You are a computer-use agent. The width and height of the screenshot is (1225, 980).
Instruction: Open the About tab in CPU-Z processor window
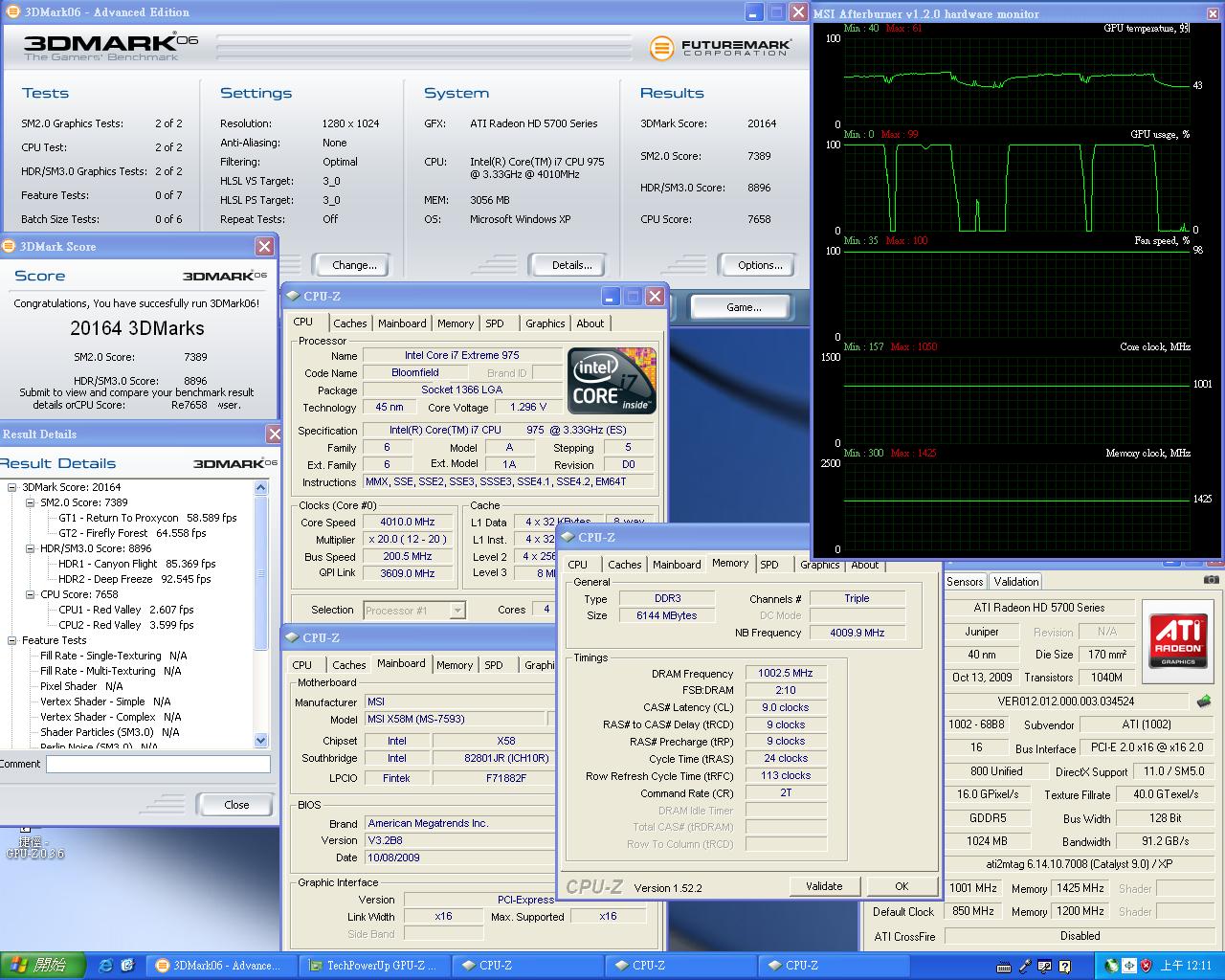(x=590, y=323)
